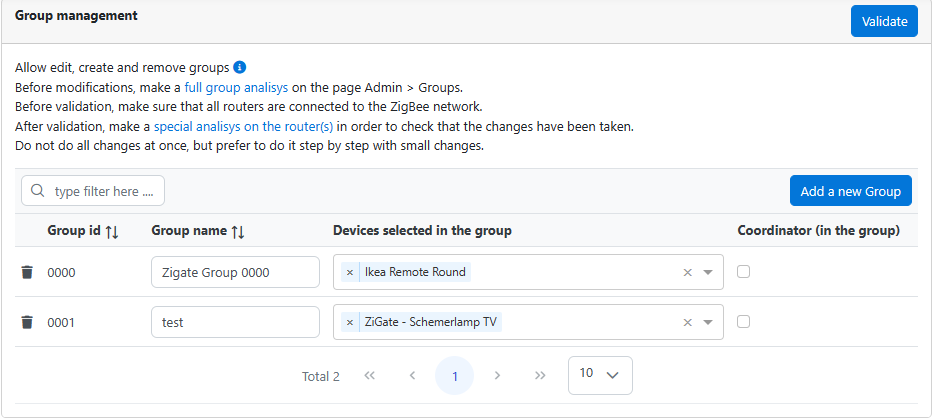Go to first page of table

click(x=370, y=376)
